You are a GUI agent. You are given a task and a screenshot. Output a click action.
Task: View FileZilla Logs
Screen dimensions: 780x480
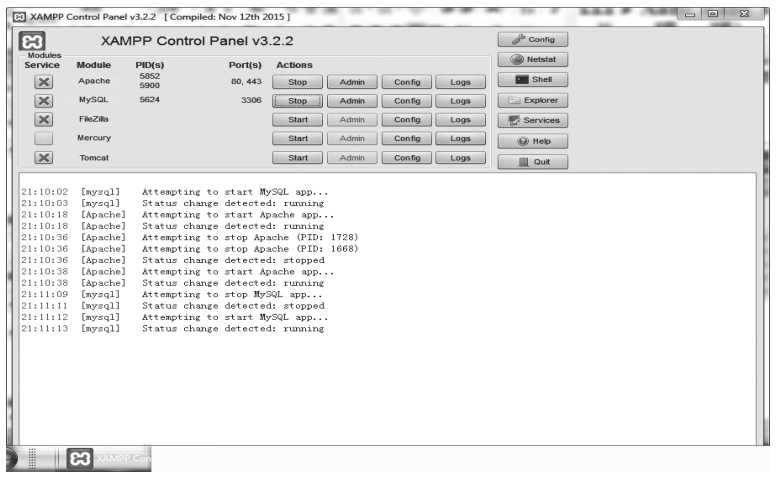460,120
